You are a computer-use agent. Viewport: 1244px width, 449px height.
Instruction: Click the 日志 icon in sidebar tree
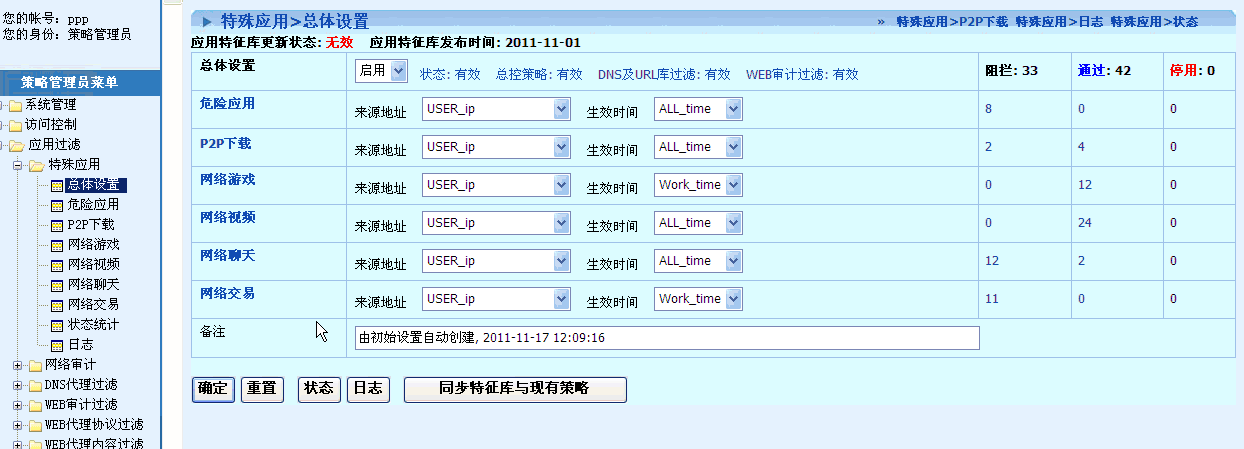(57, 345)
